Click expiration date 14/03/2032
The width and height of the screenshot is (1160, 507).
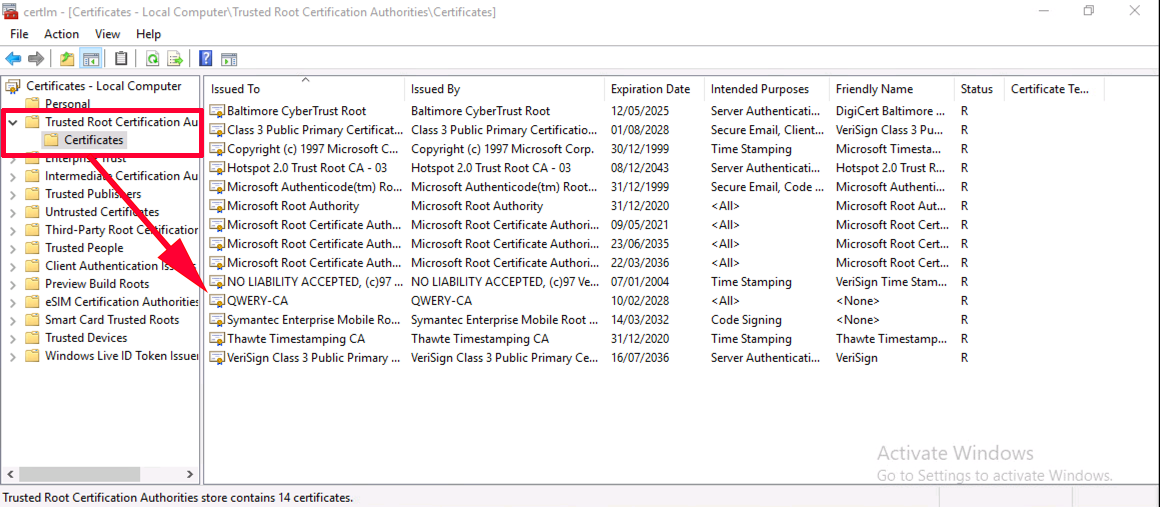point(638,320)
